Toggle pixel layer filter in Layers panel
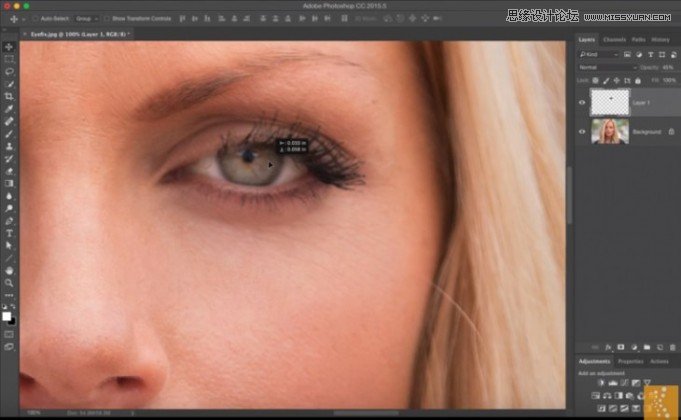 627,54
